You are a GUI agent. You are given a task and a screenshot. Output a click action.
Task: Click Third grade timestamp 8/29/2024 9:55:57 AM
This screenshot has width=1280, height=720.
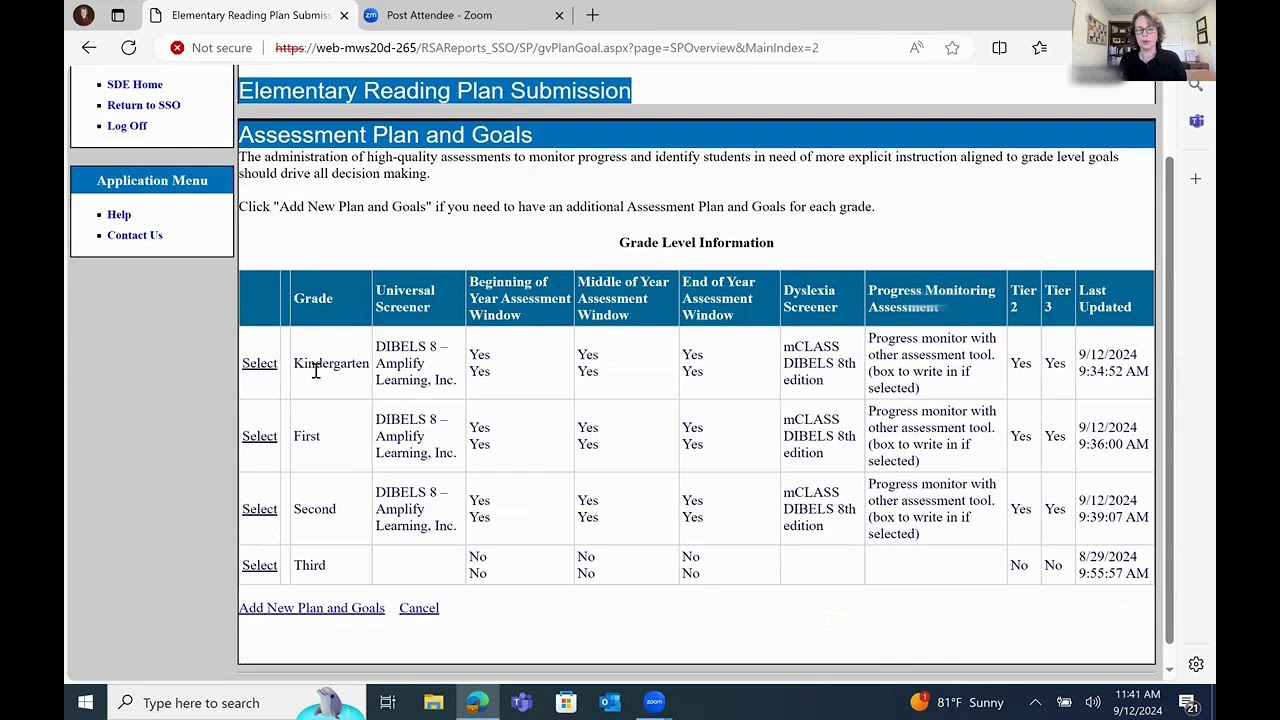(1113, 565)
